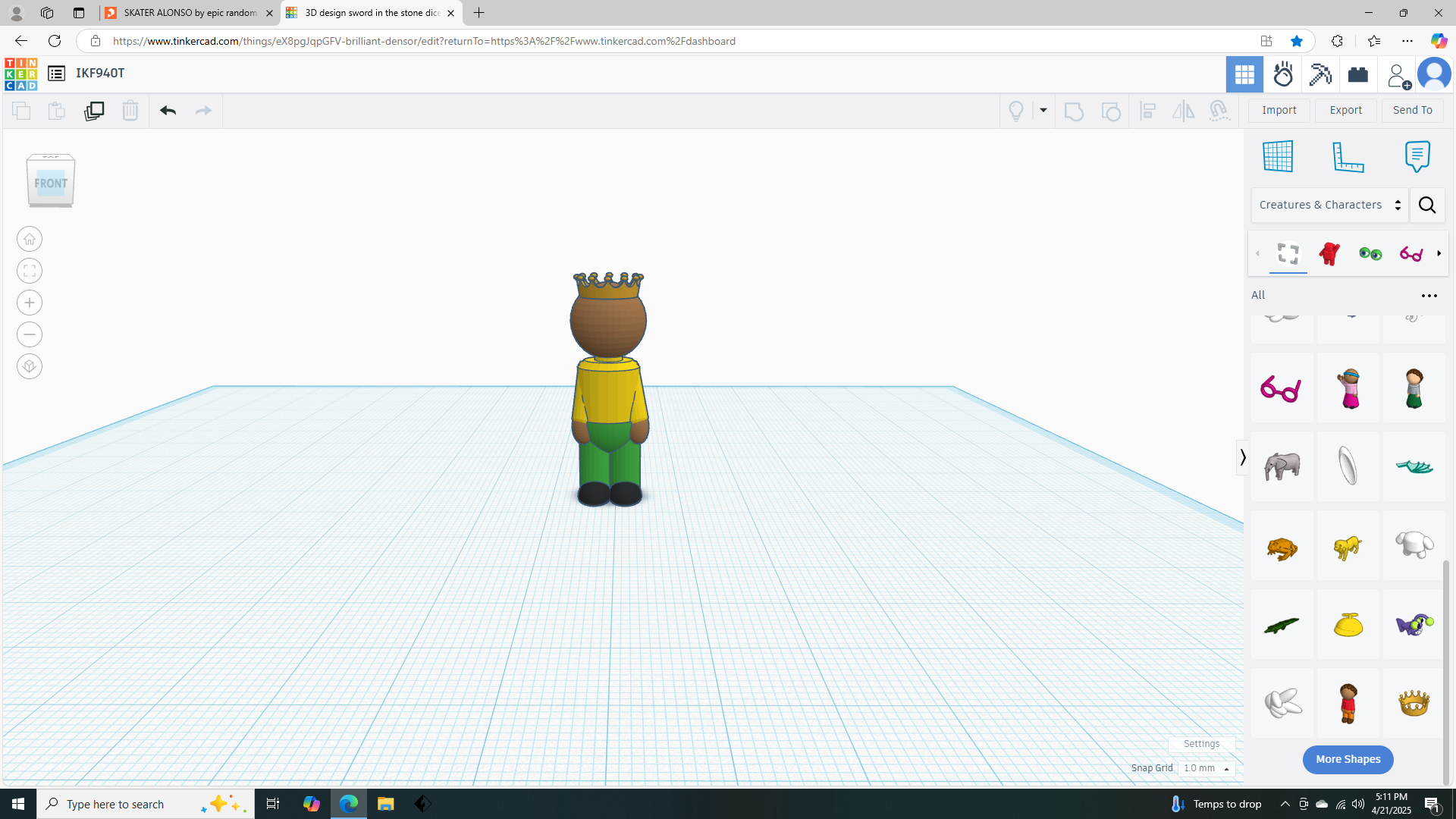Click the Align tool icon
The height and width of the screenshot is (819, 1456).
click(1148, 111)
